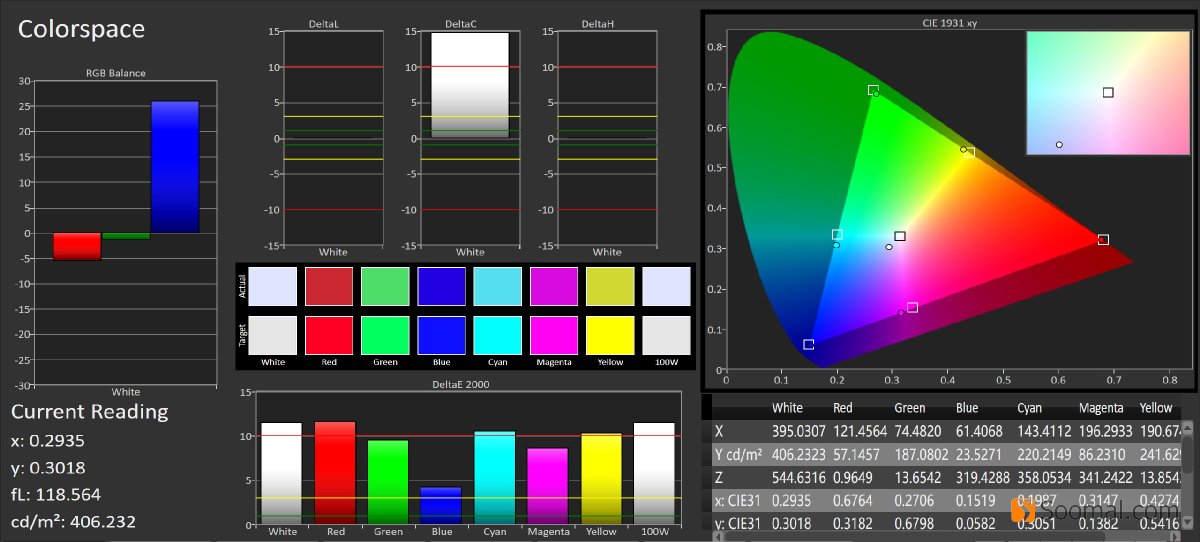Select the blue primary target square on CIE chart
This screenshot has height=542, width=1200.
click(x=808, y=345)
